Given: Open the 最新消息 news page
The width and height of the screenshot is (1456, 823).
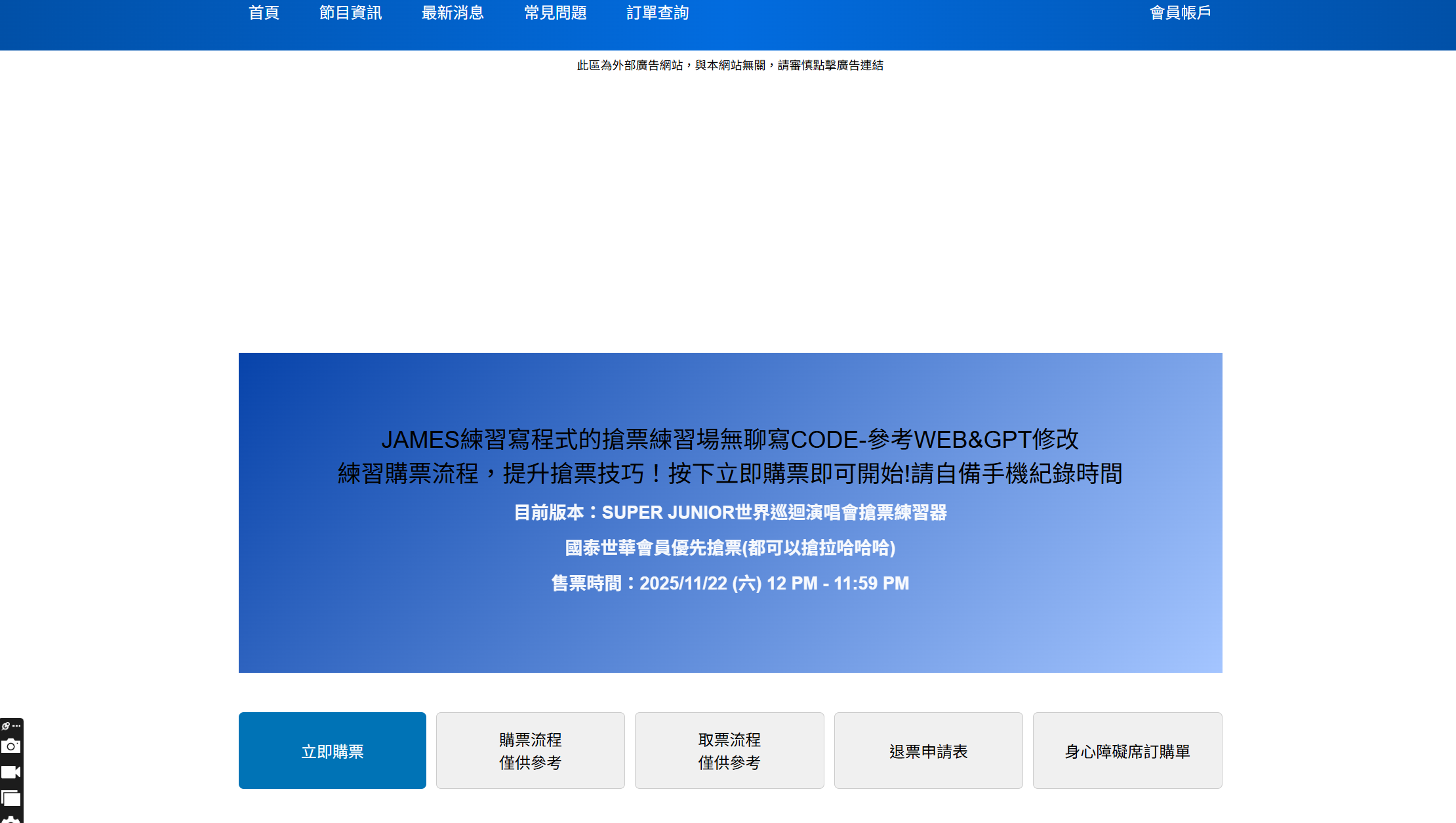Looking at the screenshot, I should (x=453, y=13).
